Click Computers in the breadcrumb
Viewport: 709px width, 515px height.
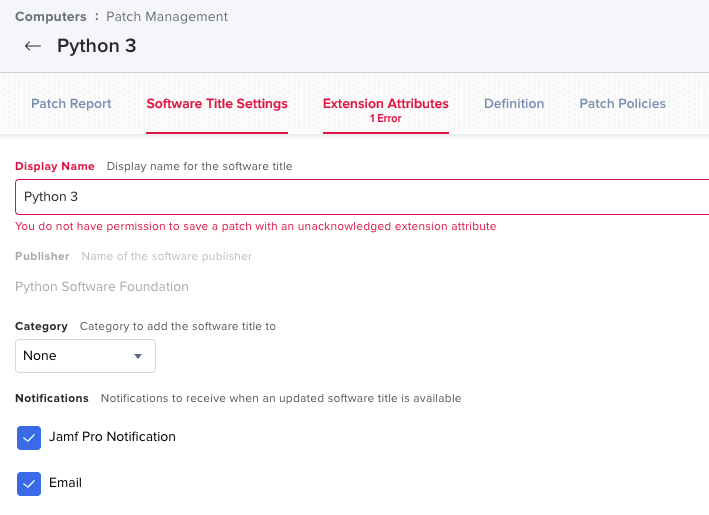click(51, 17)
